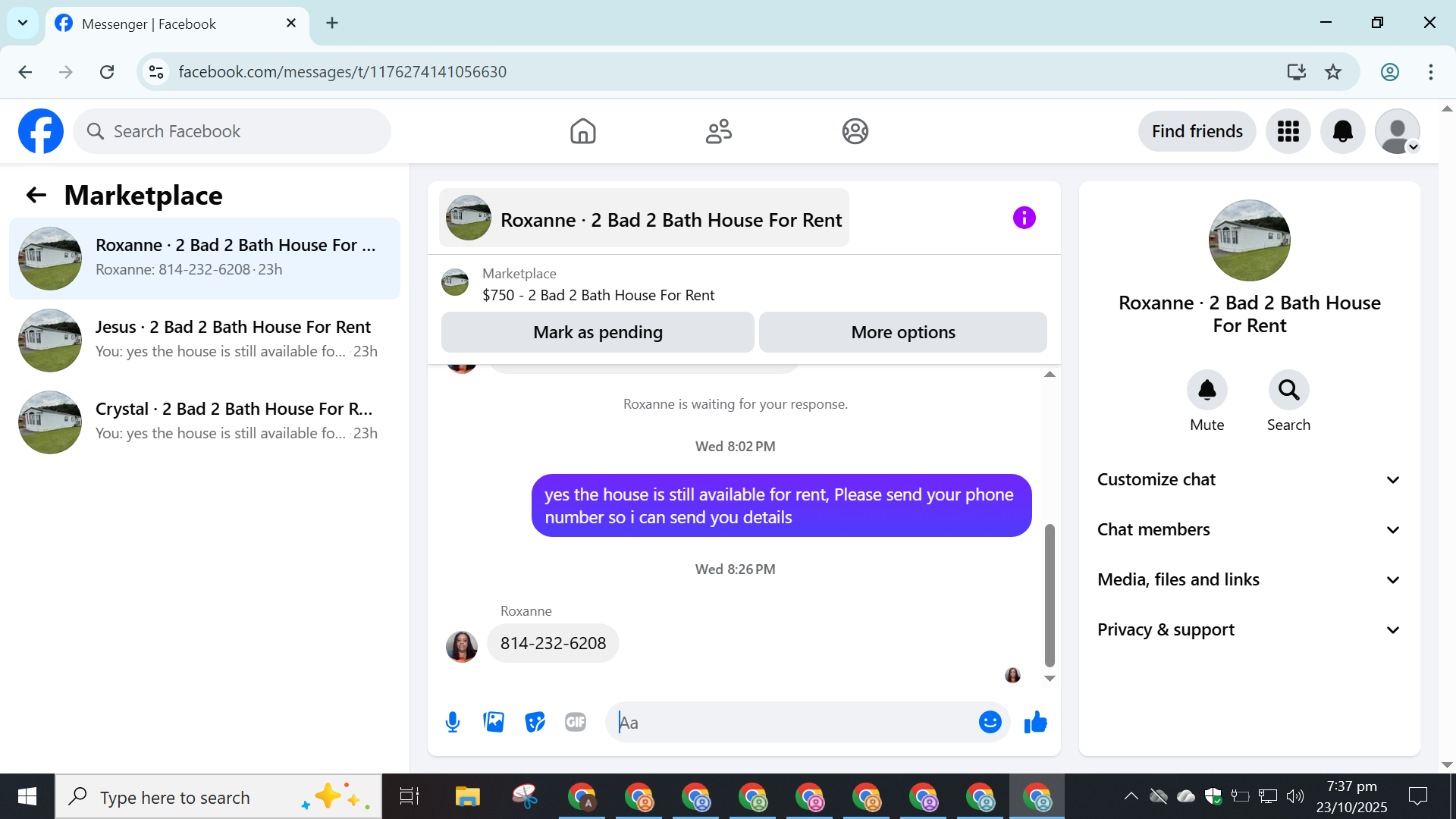This screenshot has width=1456, height=819.
Task: Attach a photo with the image icon
Action: click(x=494, y=722)
